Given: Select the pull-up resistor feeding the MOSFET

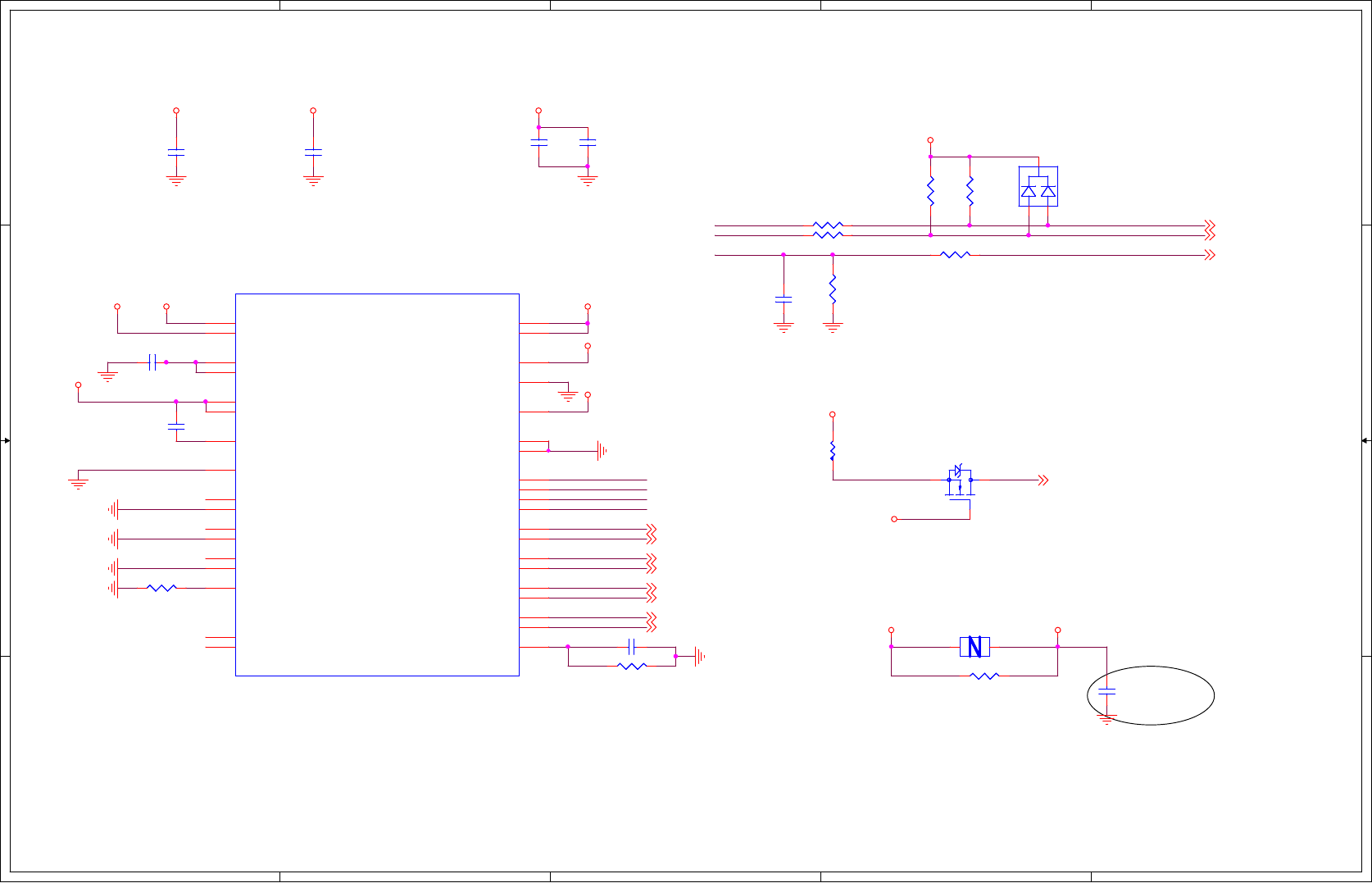Looking at the screenshot, I should tap(833, 451).
